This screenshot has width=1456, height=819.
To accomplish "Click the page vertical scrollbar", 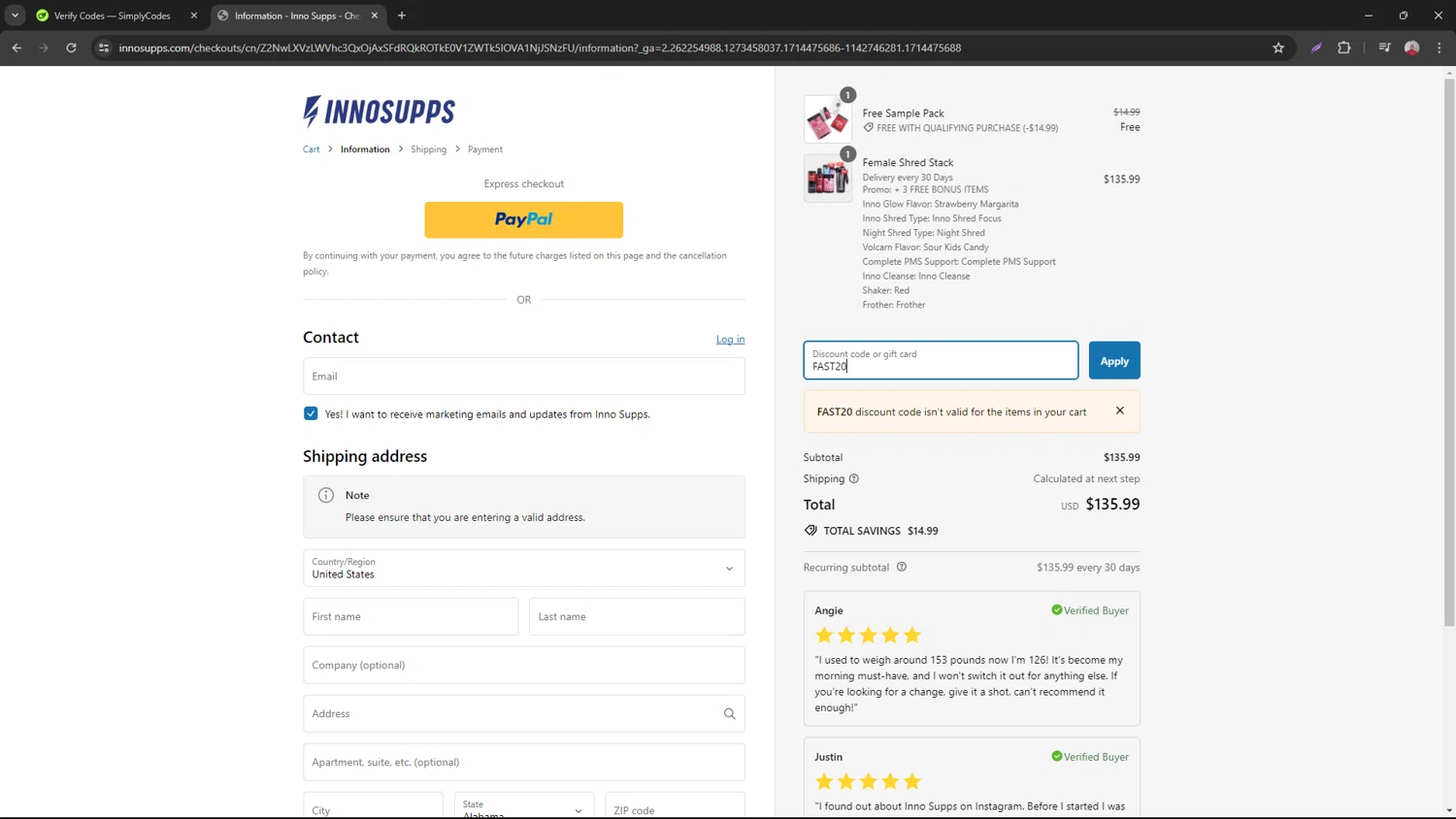I will tap(1449, 351).
